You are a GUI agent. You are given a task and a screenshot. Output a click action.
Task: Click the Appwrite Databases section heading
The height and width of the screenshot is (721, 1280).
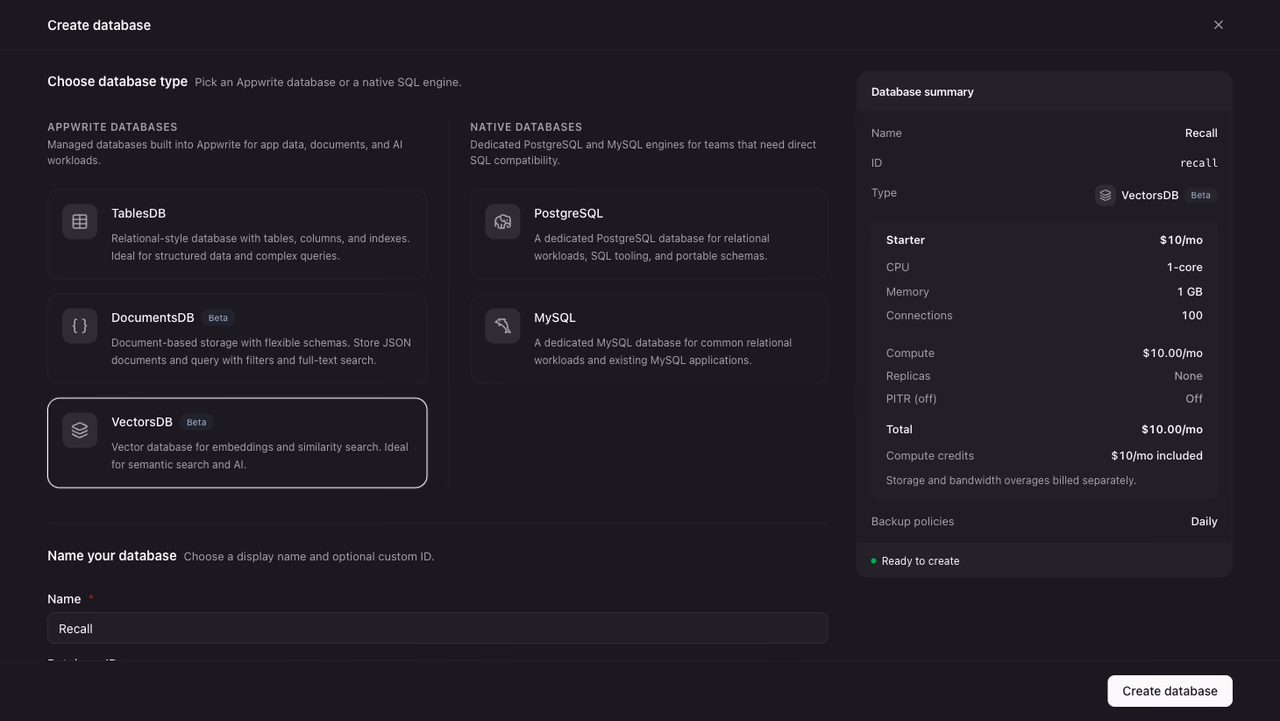click(x=112, y=127)
